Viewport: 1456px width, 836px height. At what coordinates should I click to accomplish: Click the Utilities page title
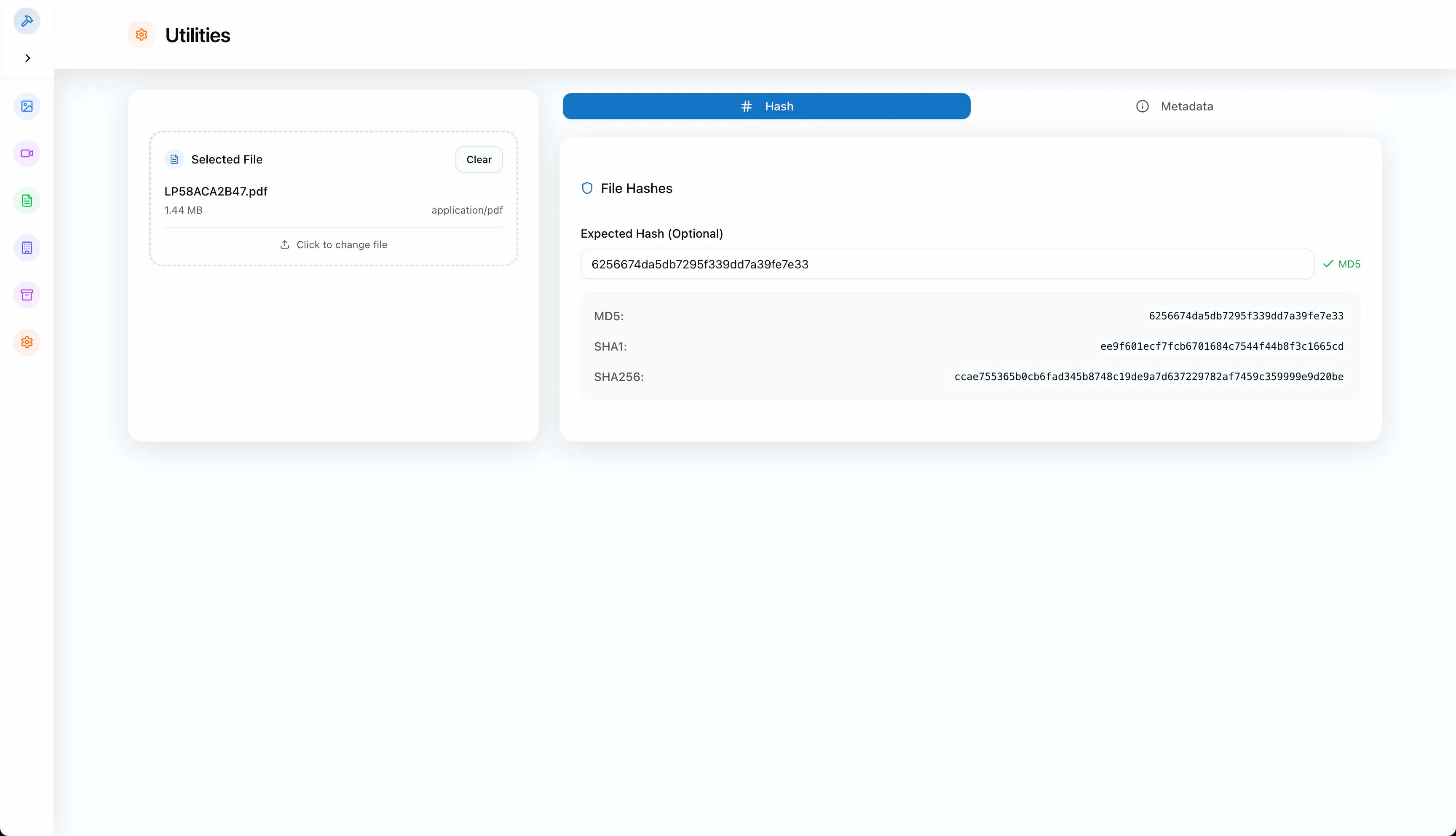pyautogui.click(x=198, y=35)
